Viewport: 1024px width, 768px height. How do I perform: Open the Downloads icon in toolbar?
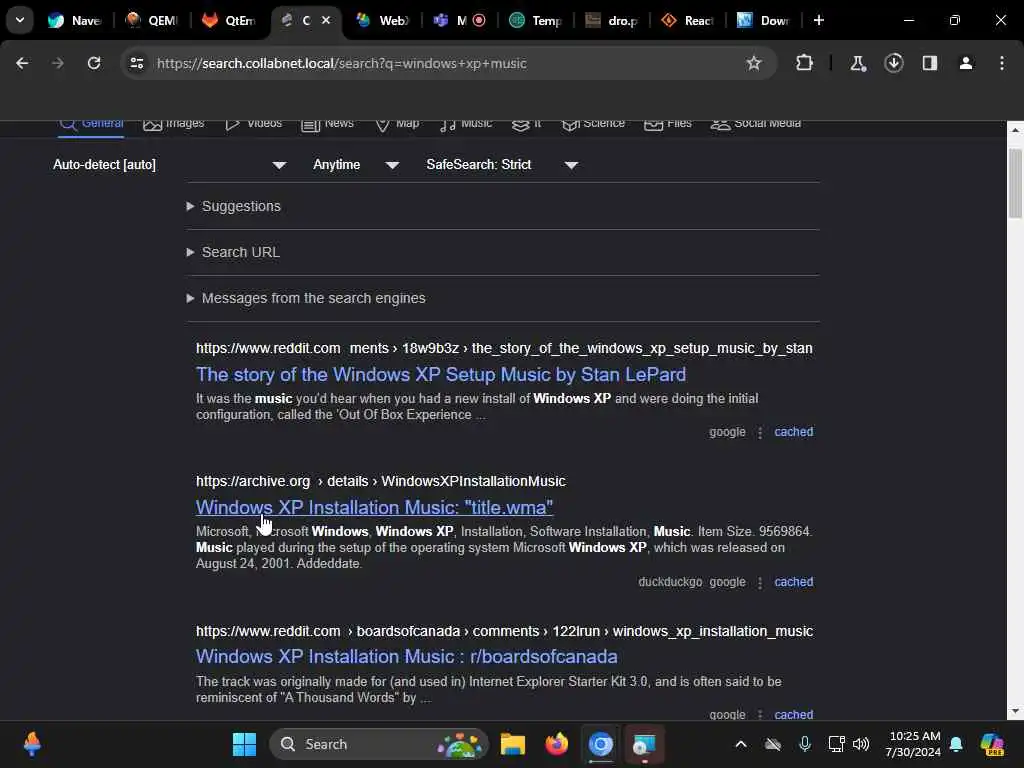(x=893, y=63)
